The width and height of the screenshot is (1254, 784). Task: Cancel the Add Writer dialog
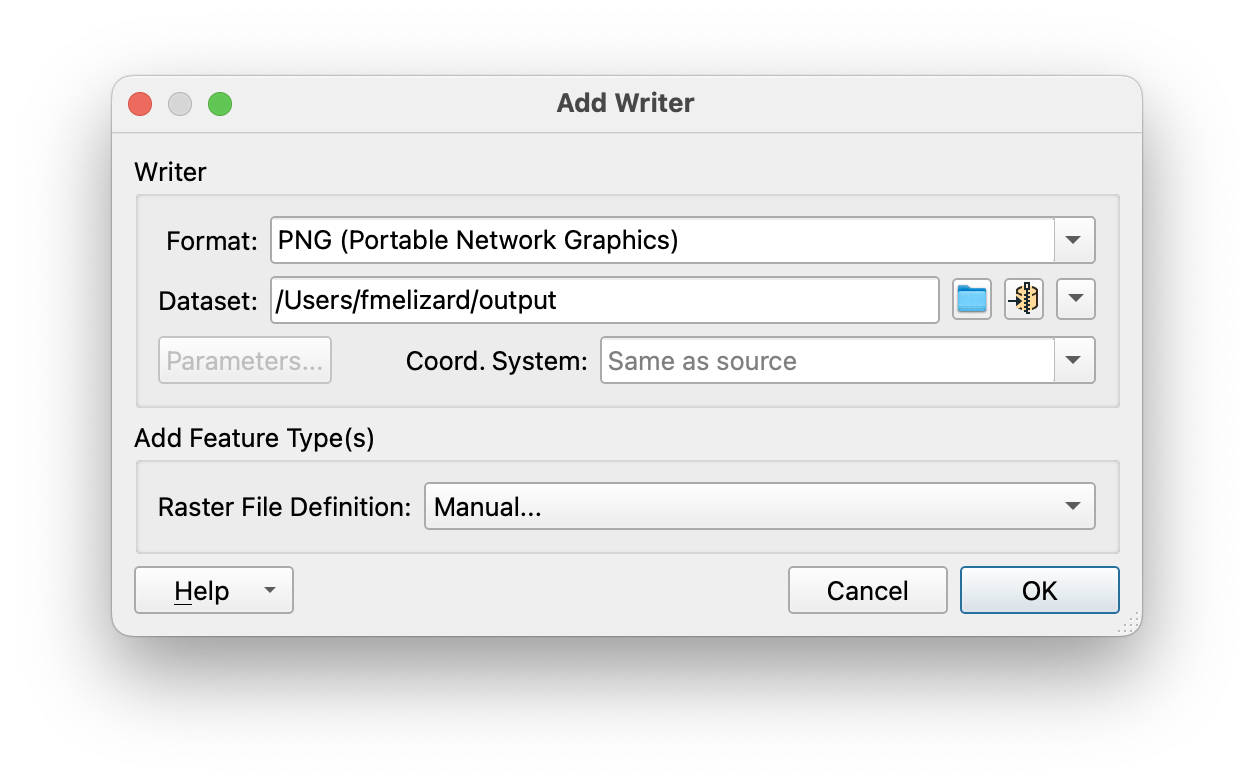coord(867,590)
